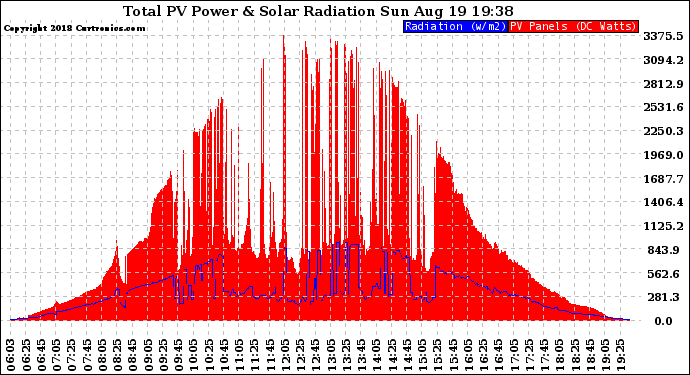This screenshot has width=690, height=375.
Task: Click the chart title 'Total PV Power & Solar Radiation'
Action: [249, 11]
